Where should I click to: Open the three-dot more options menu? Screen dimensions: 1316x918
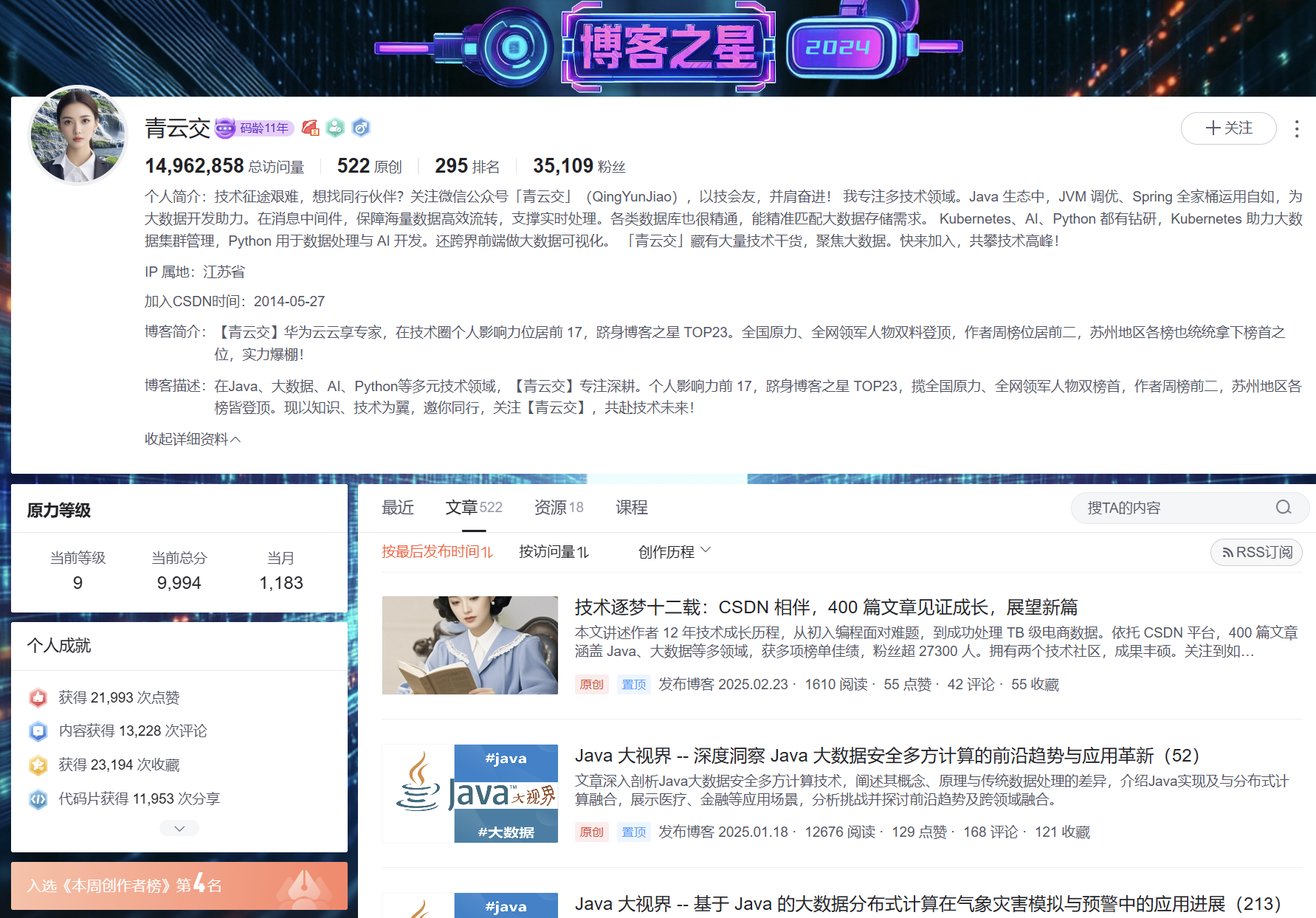click(1297, 129)
